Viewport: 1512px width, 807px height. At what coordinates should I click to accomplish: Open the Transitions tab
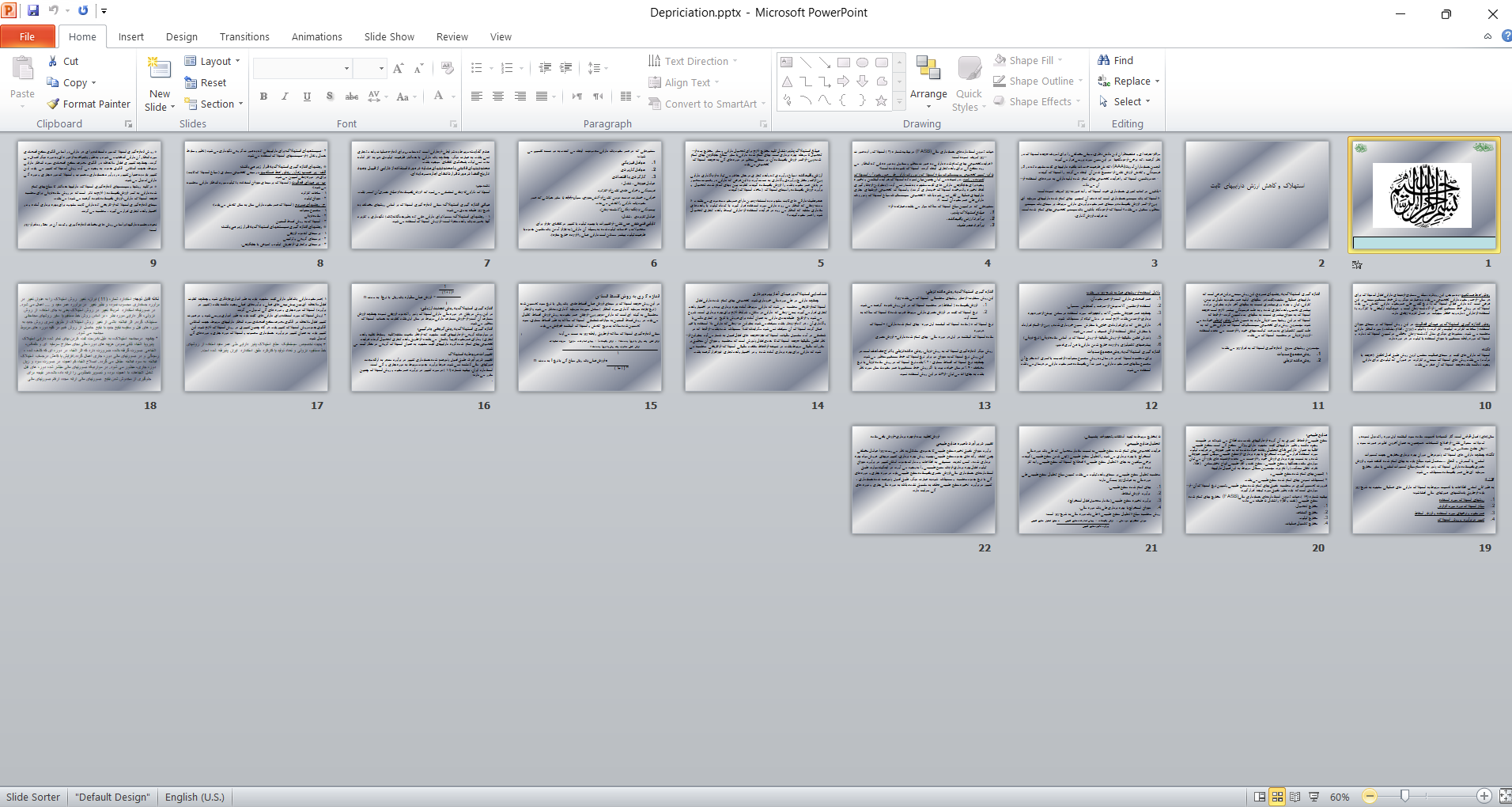(x=244, y=36)
